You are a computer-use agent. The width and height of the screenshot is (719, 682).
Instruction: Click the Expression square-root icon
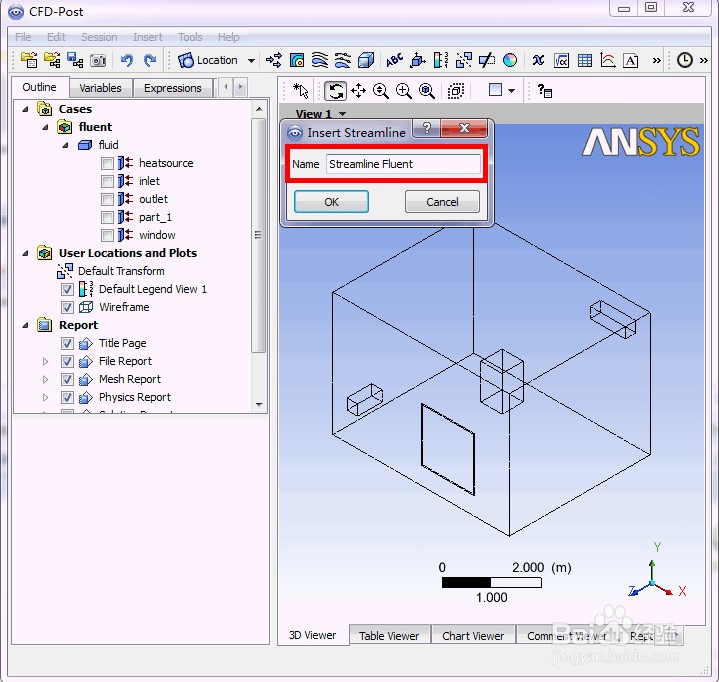[x=561, y=60]
